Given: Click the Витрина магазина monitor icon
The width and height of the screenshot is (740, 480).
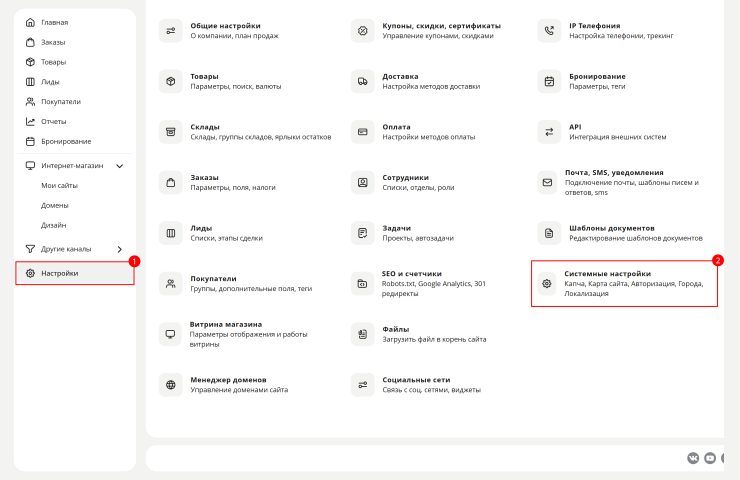Looking at the screenshot, I should [x=170, y=334].
